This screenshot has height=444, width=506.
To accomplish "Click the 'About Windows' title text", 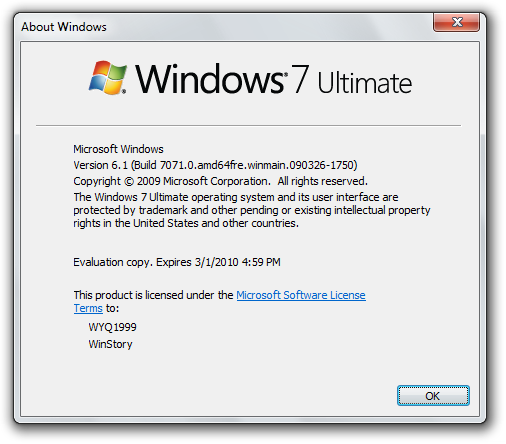I will click(64, 27).
